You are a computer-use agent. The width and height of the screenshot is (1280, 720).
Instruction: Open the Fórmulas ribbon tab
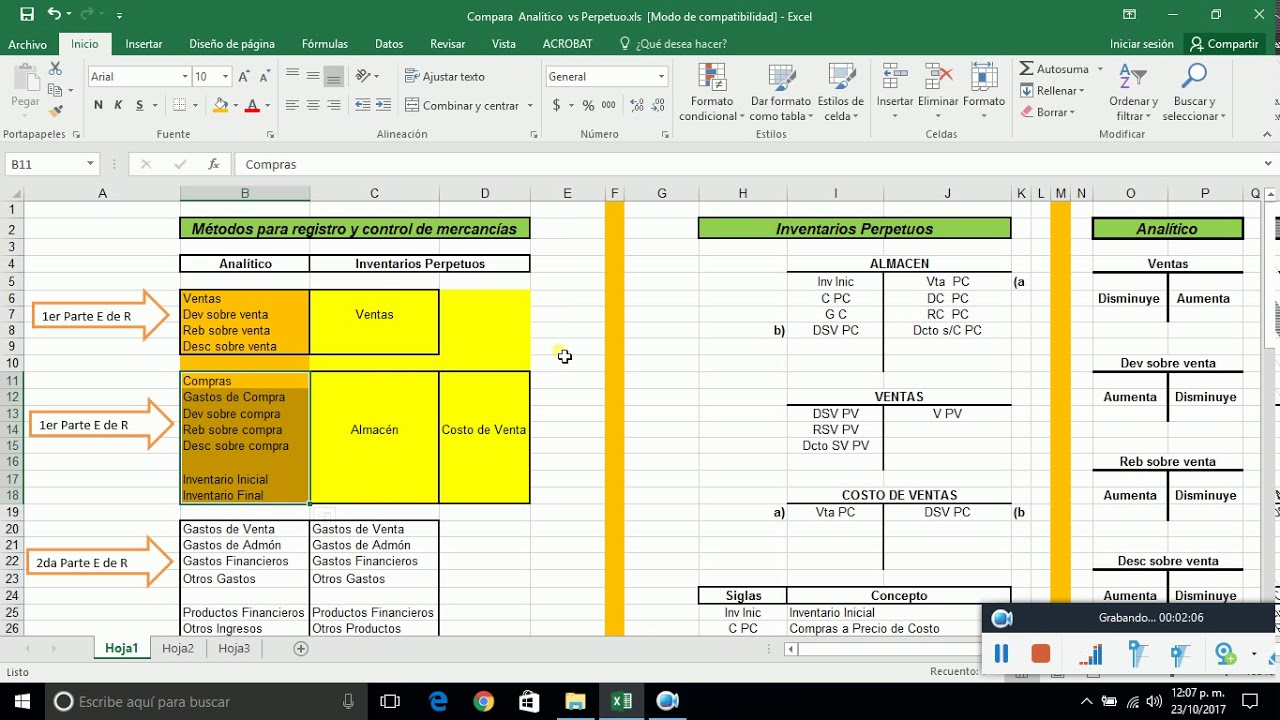click(325, 44)
